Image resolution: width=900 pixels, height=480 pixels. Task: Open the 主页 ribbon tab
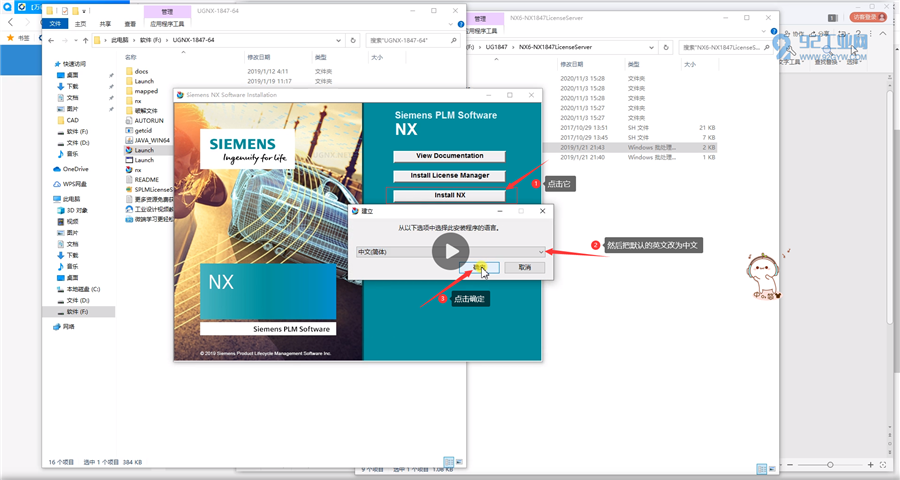(80, 24)
